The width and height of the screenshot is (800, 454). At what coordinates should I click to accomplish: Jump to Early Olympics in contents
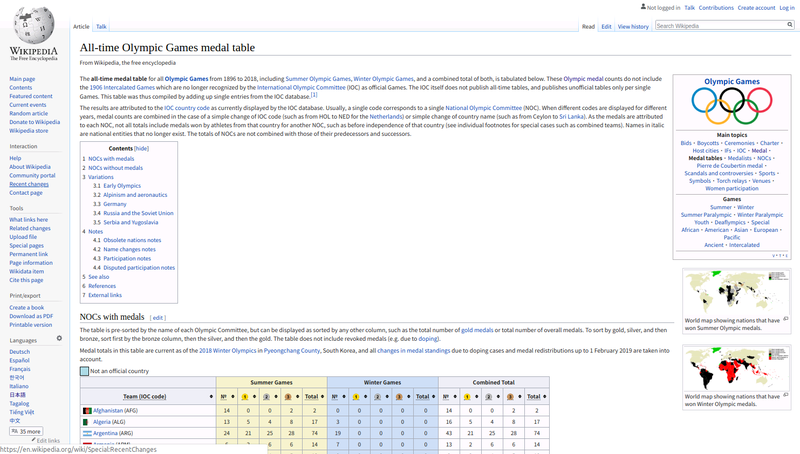122,186
